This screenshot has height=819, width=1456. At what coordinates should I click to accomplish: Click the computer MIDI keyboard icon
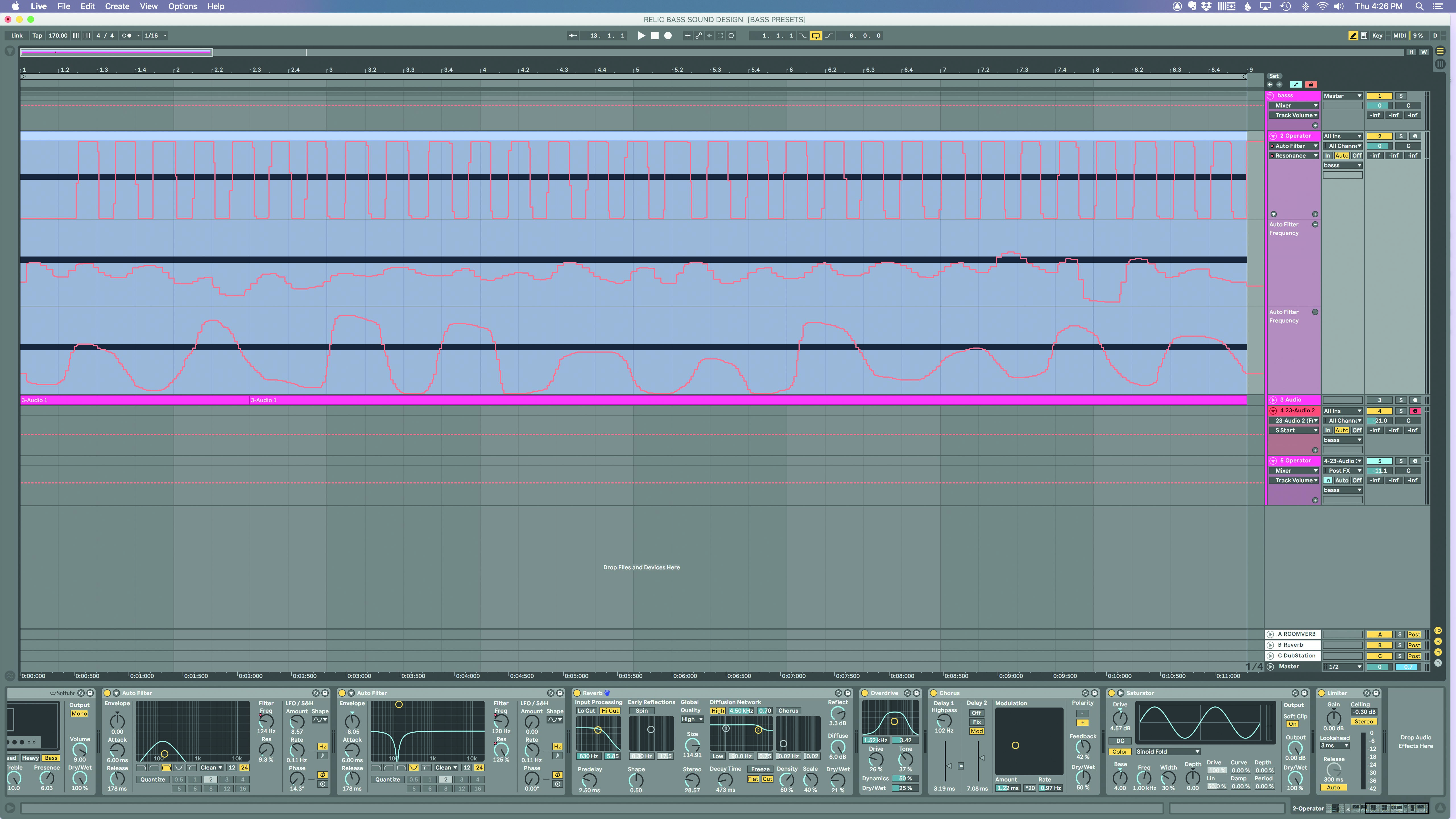pos(1364,36)
